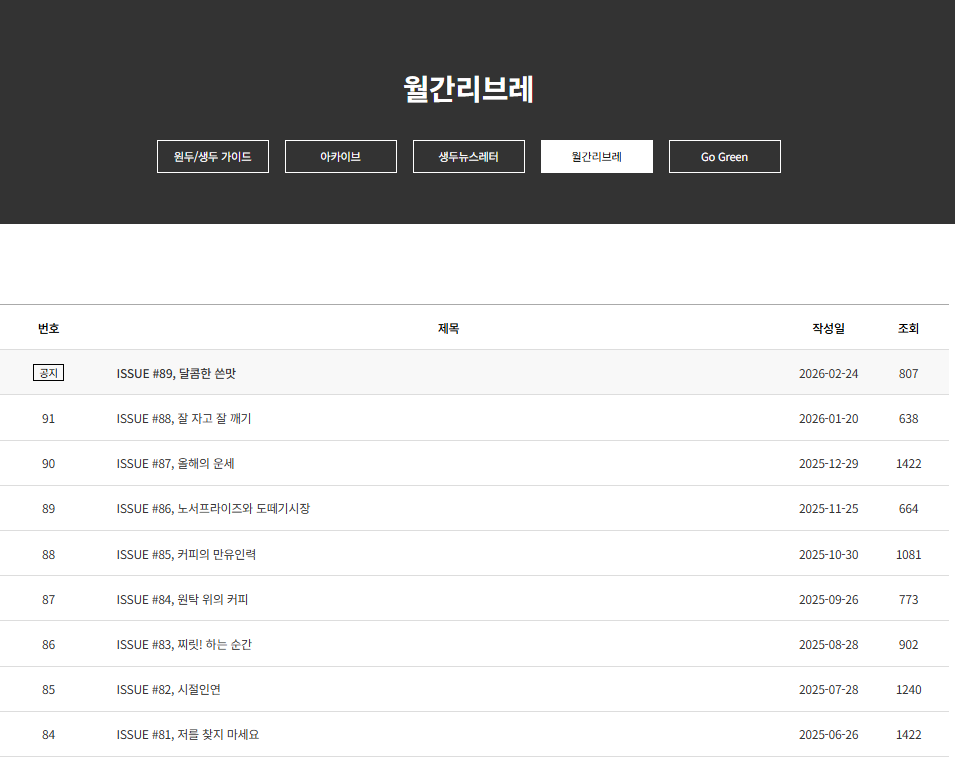This screenshot has height=761, width=955.
Task: Open ISSUE #87, 올해의 운세 article
Action: click(x=175, y=464)
